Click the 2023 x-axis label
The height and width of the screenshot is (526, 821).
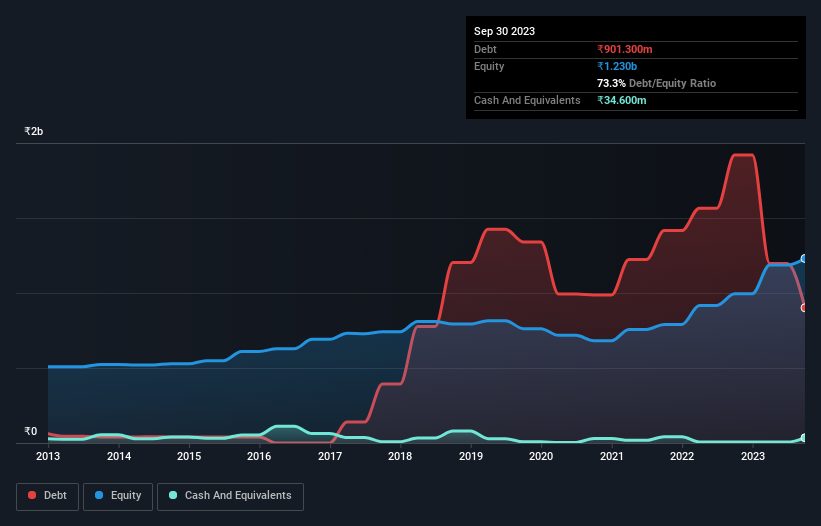(x=753, y=456)
